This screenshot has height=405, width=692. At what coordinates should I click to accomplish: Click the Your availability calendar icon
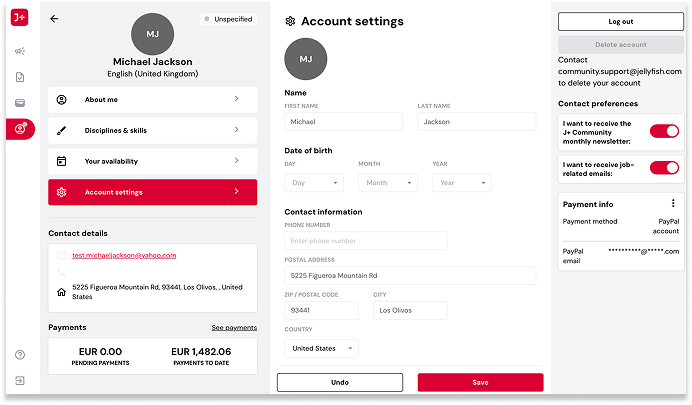[x=62, y=161]
